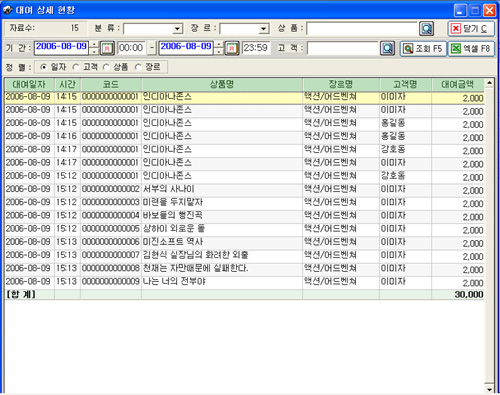Click the total amount 30,000 cell
The height and width of the screenshot is (395, 500).
(x=458, y=295)
